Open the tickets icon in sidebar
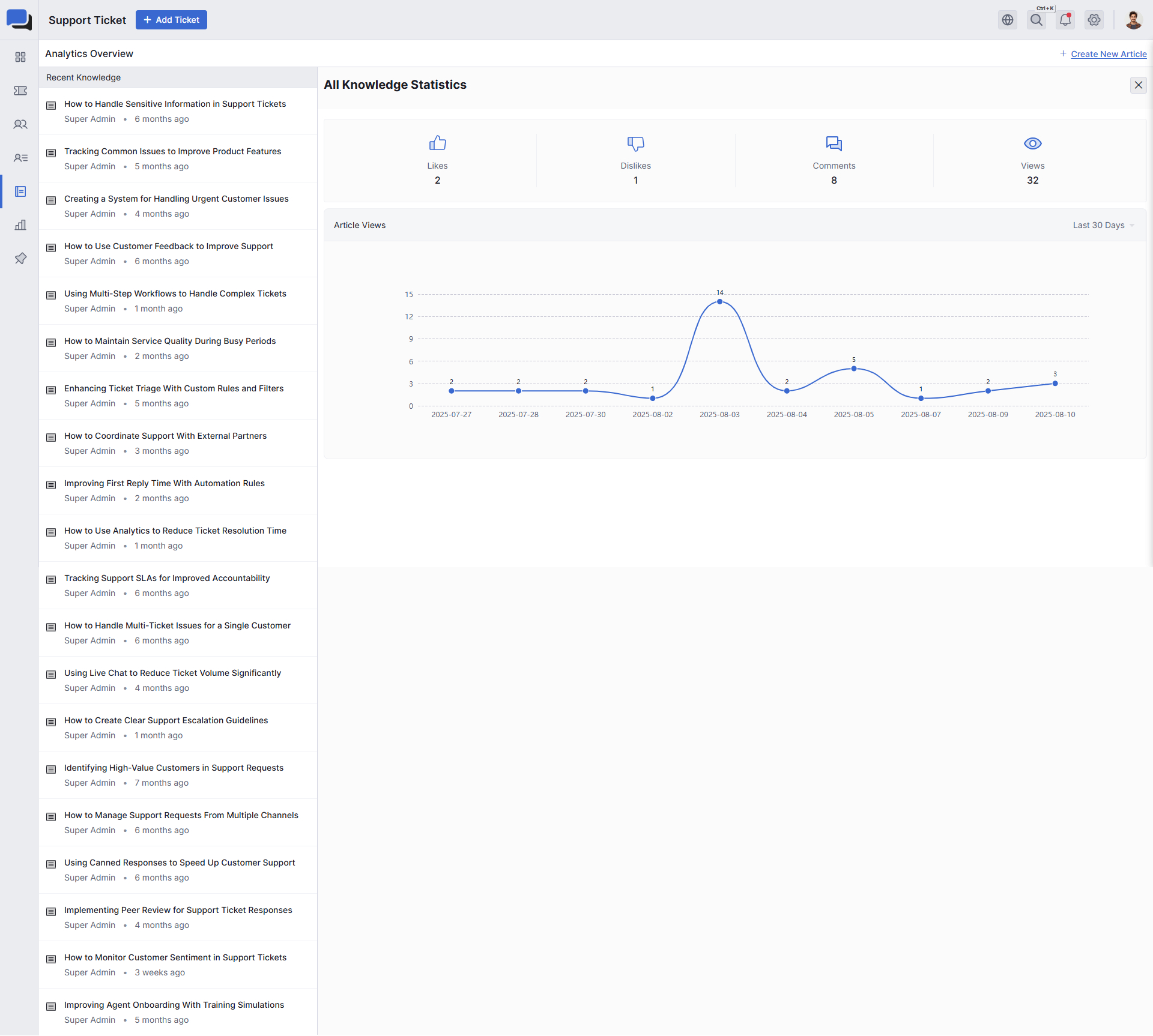 click(x=20, y=91)
